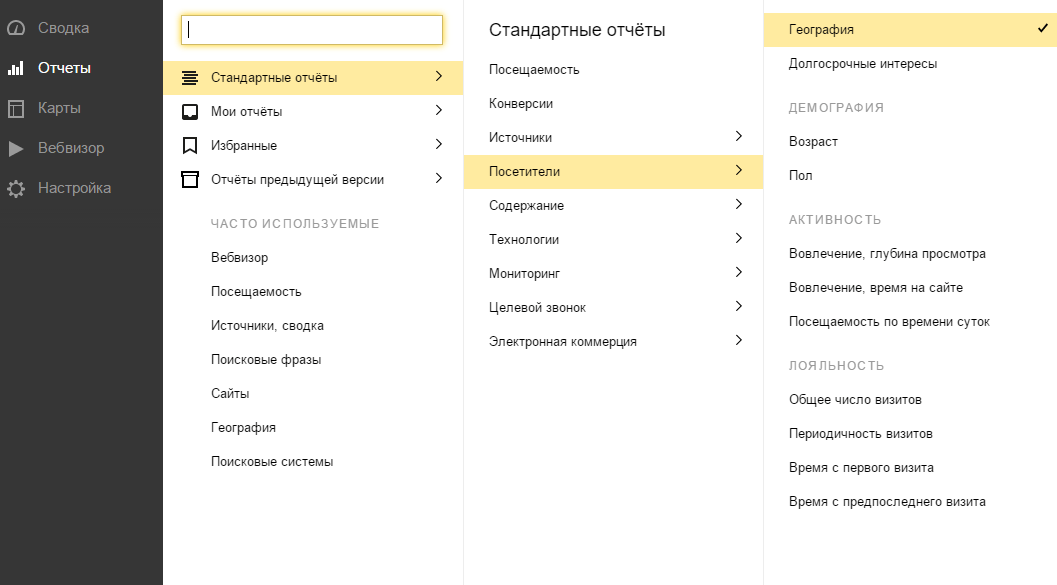This screenshot has width=1057, height=585.
Task: Expand Электронная коммерция submenu chevron
Action: 739,340
